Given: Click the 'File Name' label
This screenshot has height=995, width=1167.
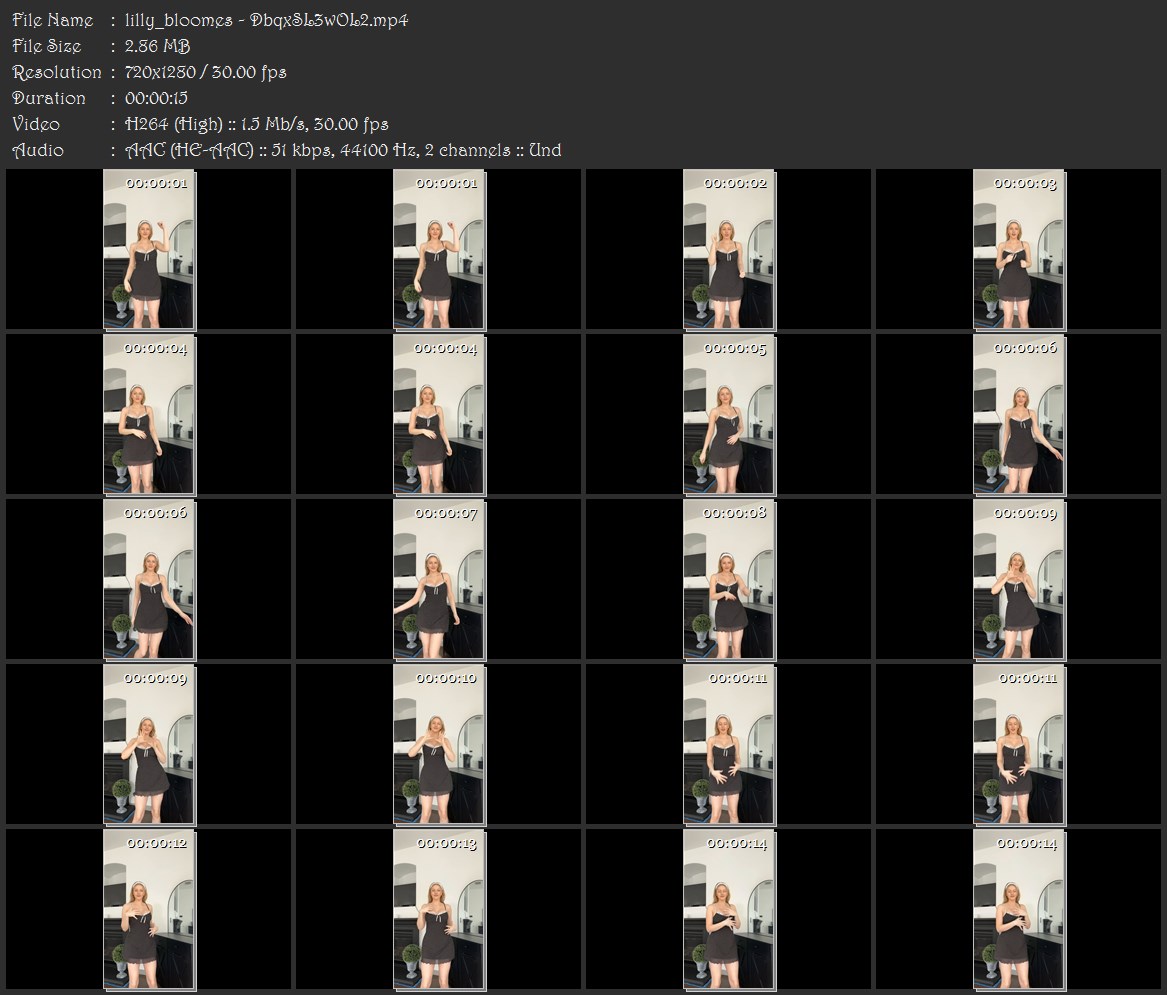Looking at the screenshot, I should [x=53, y=20].
